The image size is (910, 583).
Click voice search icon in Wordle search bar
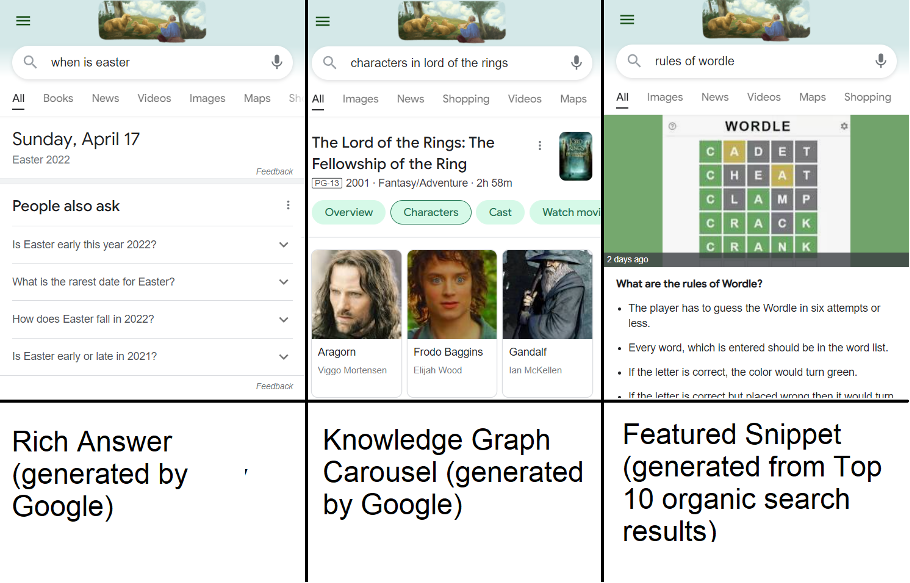[x=881, y=61]
